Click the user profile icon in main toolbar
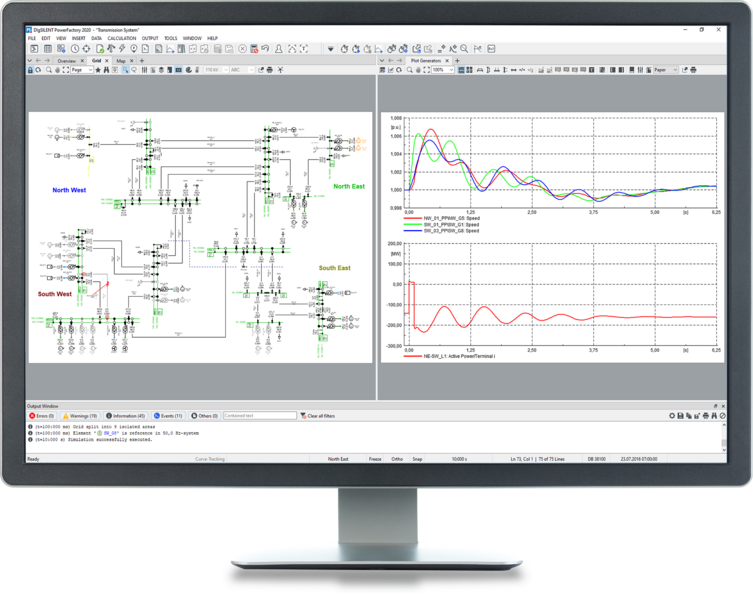This screenshot has height=600, width=753. (x=279, y=49)
